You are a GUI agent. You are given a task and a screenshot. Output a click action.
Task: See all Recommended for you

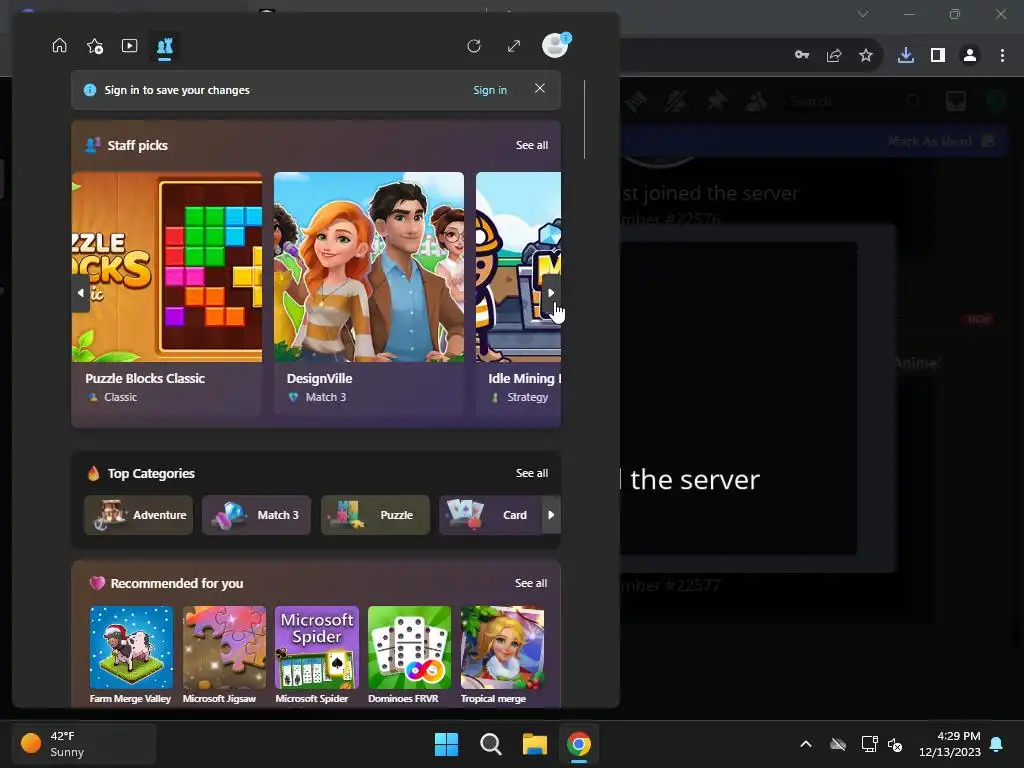531,583
